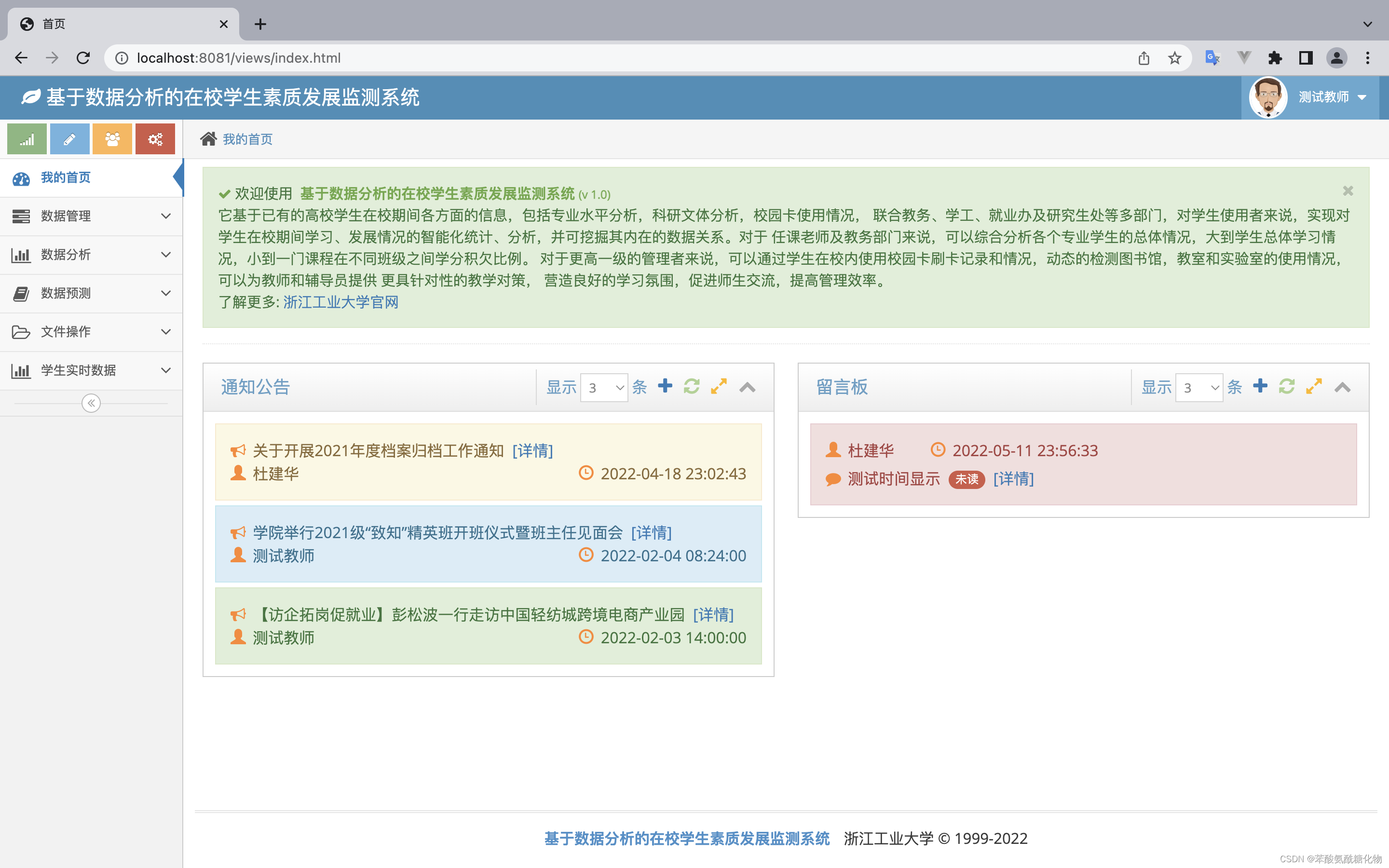Image resolution: width=1389 pixels, height=868 pixels.
Task: Open 浙江工业大学官网 link
Action: click(x=341, y=302)
